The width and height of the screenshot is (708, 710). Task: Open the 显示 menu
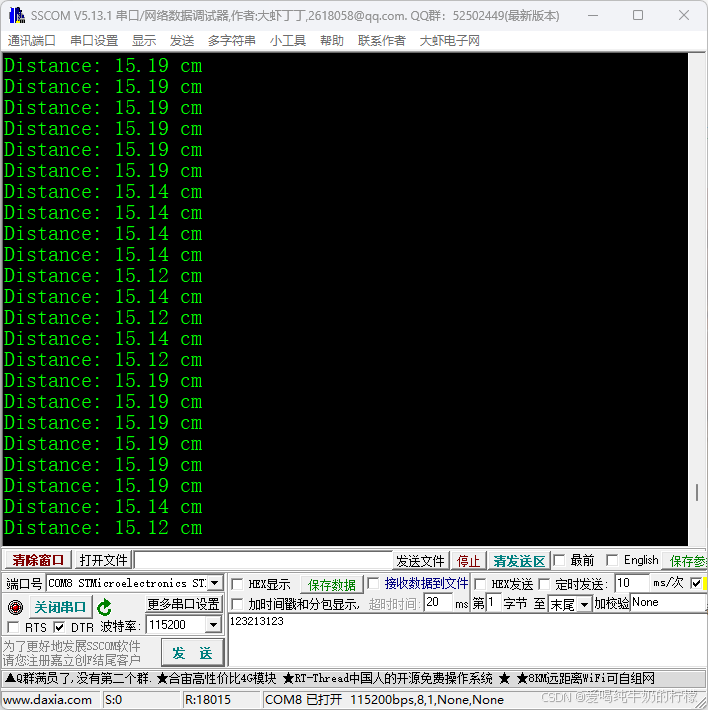[144, 41]
